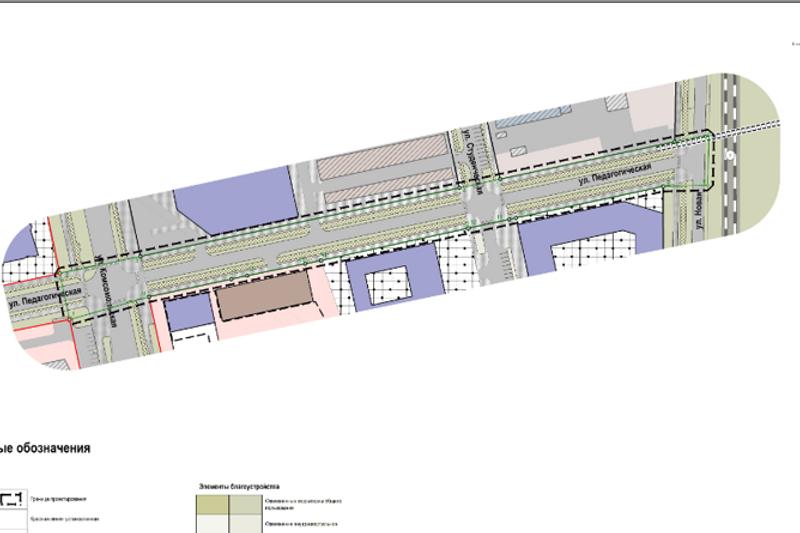Click the dashed boundary symbol in the legend
The height and width of the screenshot is (533, 800).
point(12,497)
